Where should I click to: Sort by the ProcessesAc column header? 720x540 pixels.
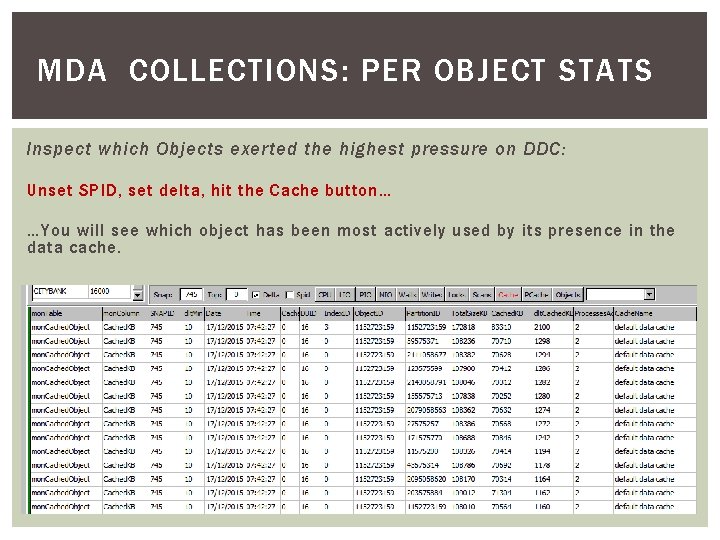(x=593, y=314)
